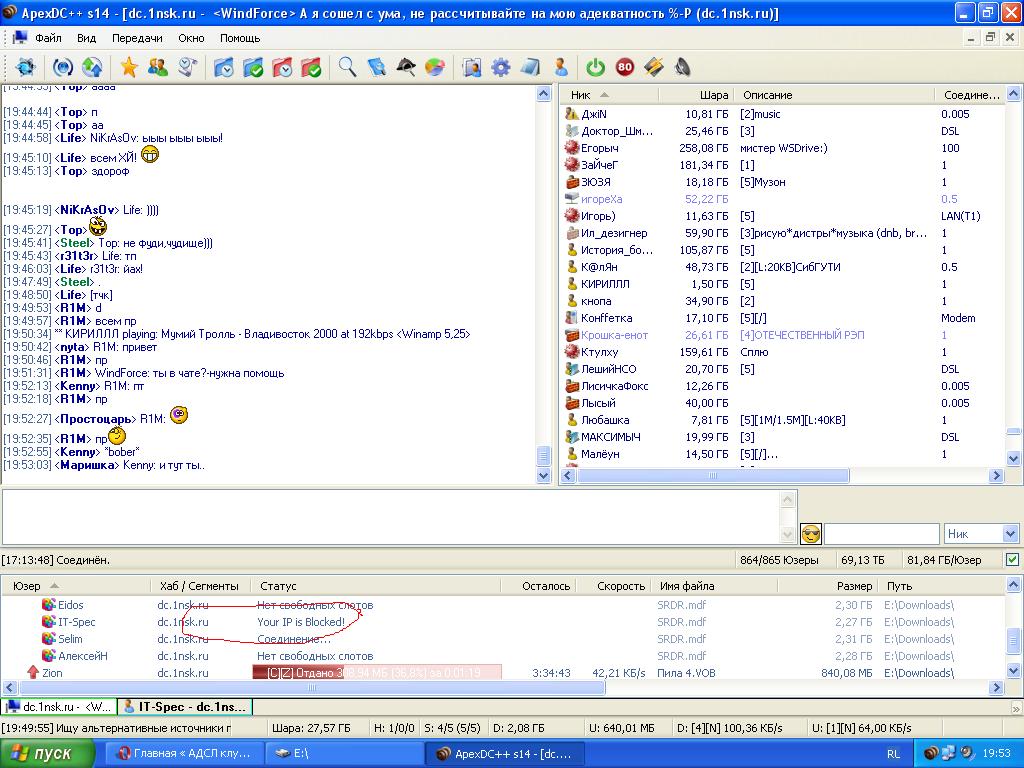Open Settings gear icon in toolbar

501,67
